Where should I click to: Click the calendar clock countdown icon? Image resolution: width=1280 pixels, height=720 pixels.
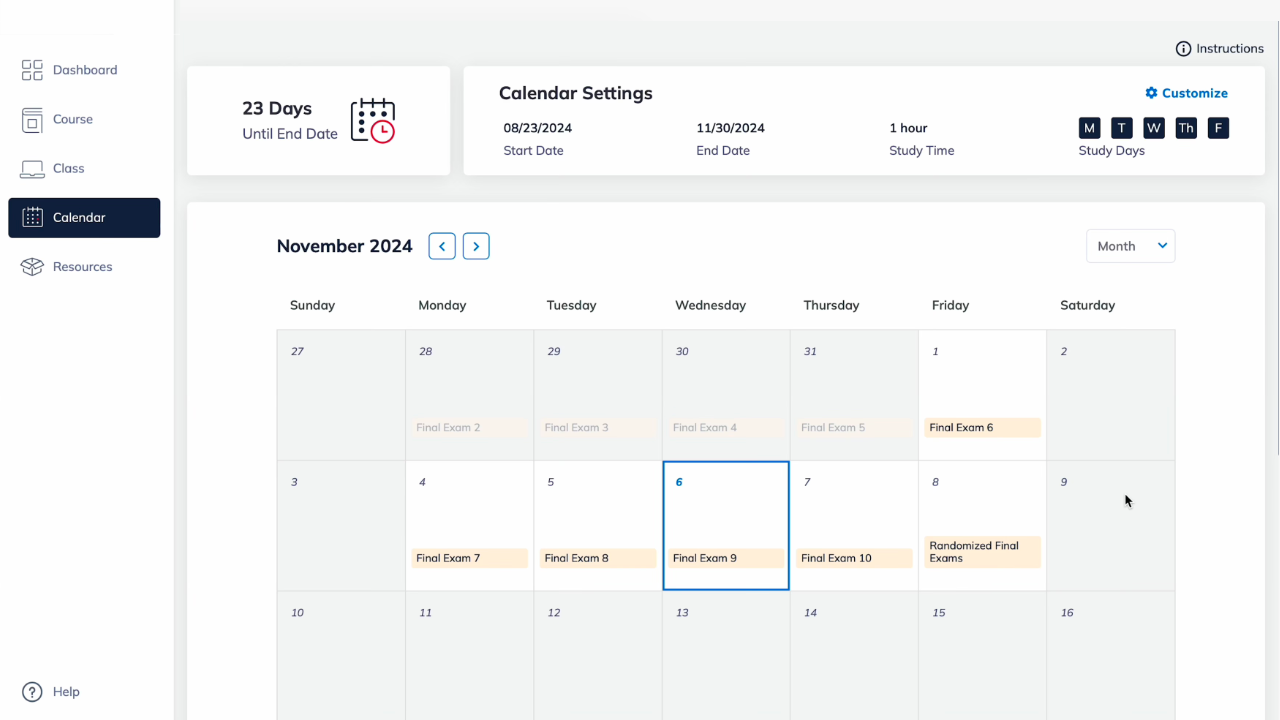pos(373,120)
